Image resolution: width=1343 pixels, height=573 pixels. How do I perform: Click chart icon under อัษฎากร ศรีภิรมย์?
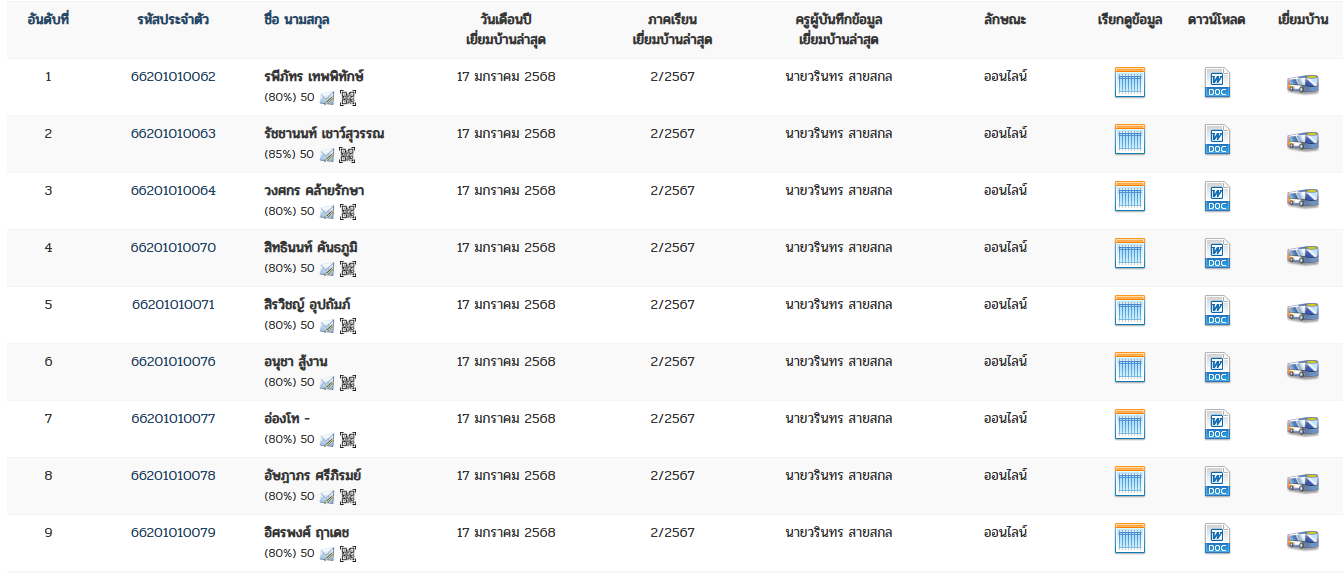tap(327, 497)
